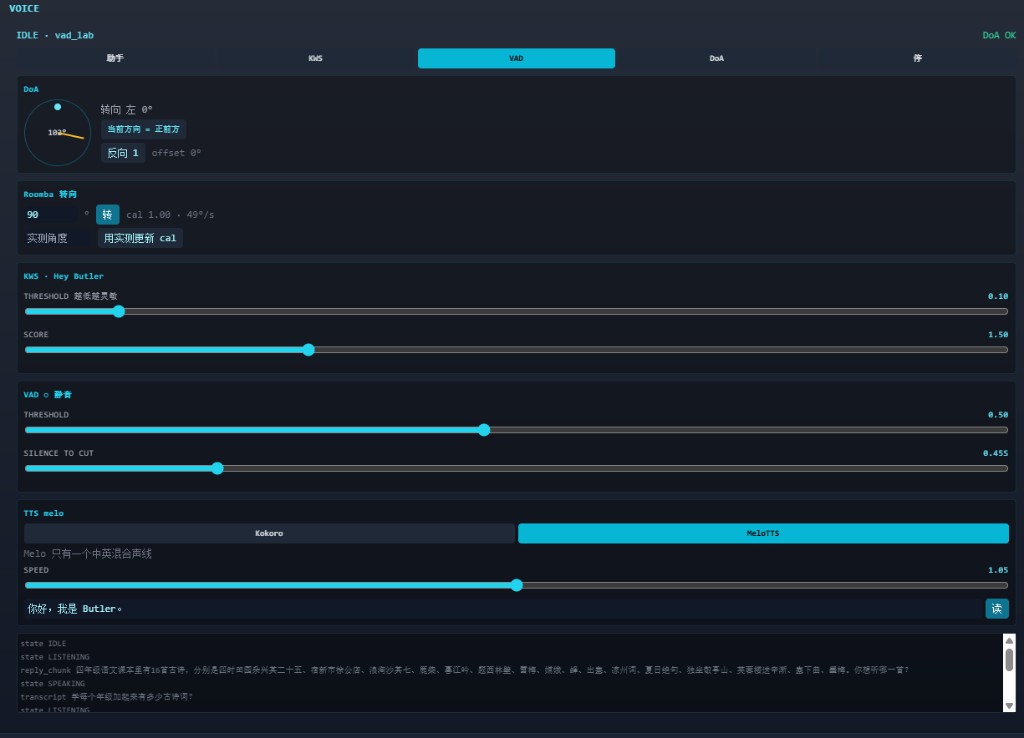Click the 转 turn button
Viewport: 1024px width, 738px height.
tap(107, 215)
